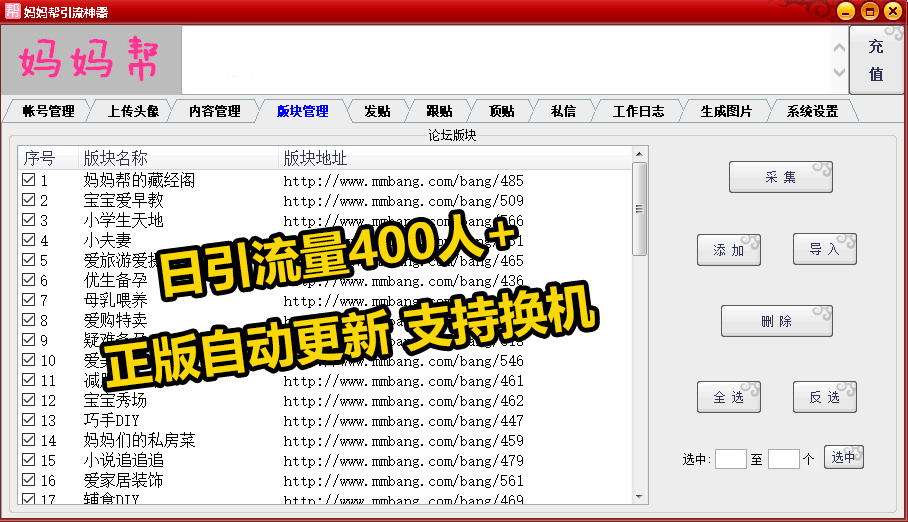Open the 生成图片 tab

pyautogui.click(x=726, y=111)
